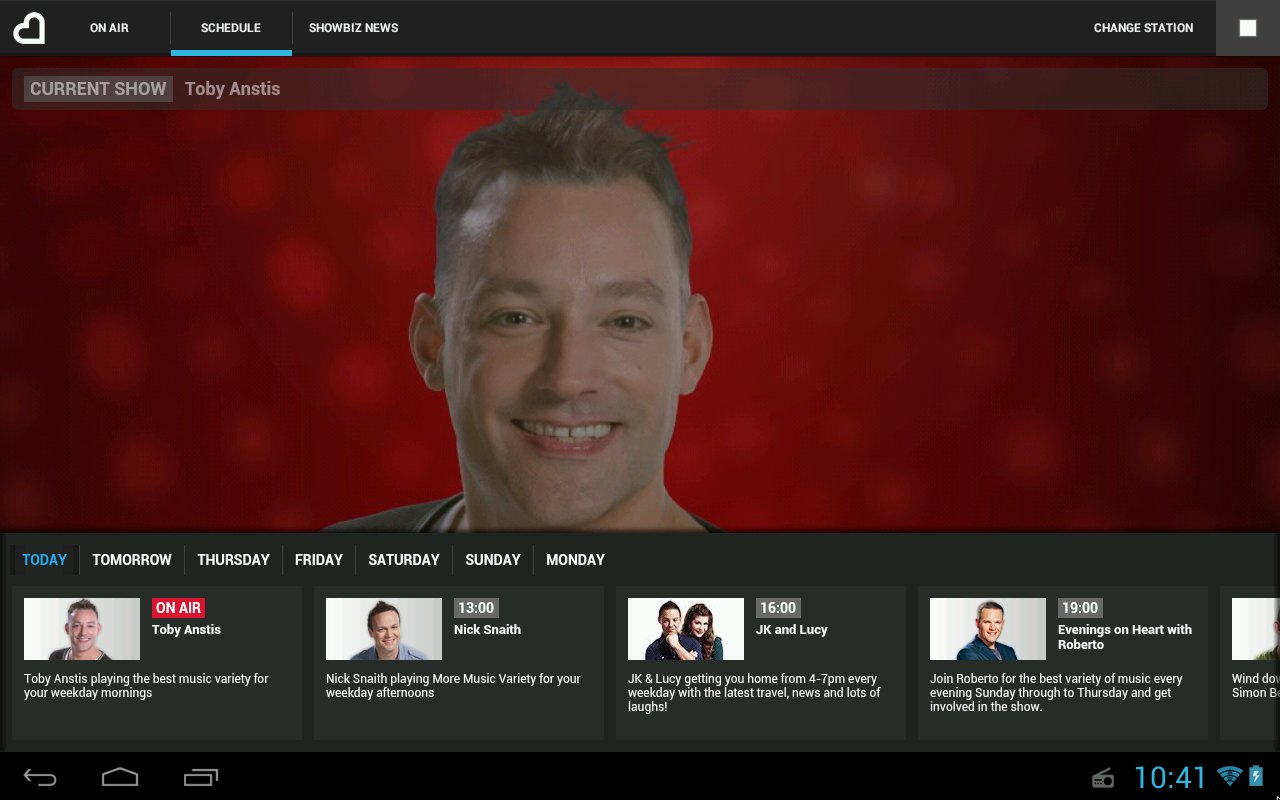Open Evenings on Heart with Roberto details
Viewport: 1280px width, 800px height.
click(x=1062, y=663)
